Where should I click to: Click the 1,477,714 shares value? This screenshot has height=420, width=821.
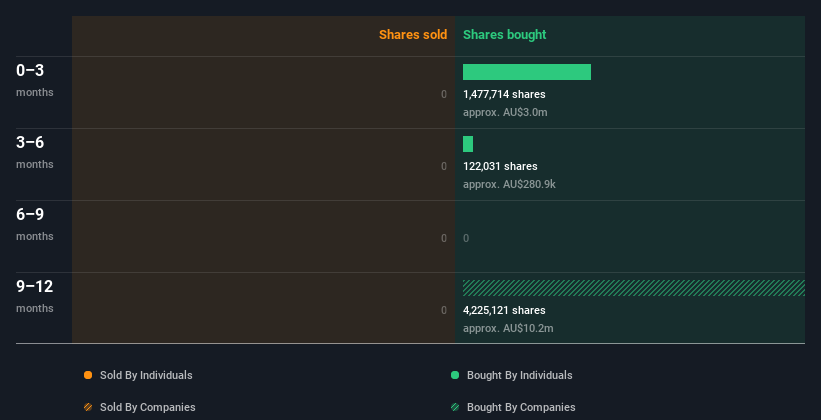click(x=504, y=94)
